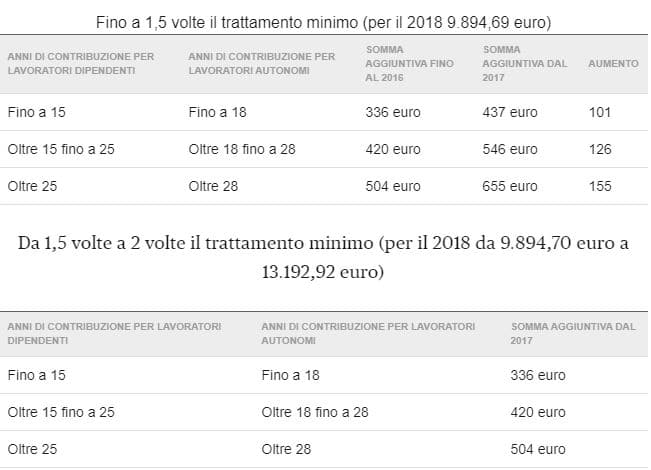Screen dimensions: 651x470
Task: Select the 'Aumento' column header
Action: 613,63
